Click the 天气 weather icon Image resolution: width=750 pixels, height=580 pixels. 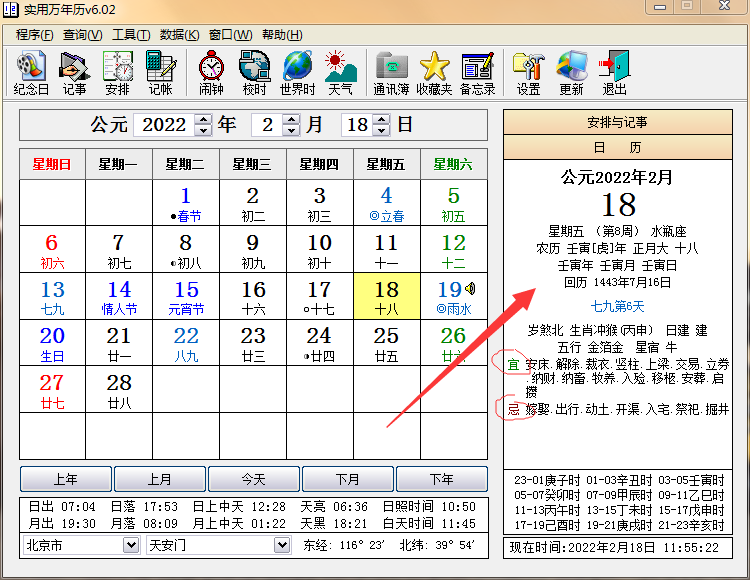click(x=340, y=72)
